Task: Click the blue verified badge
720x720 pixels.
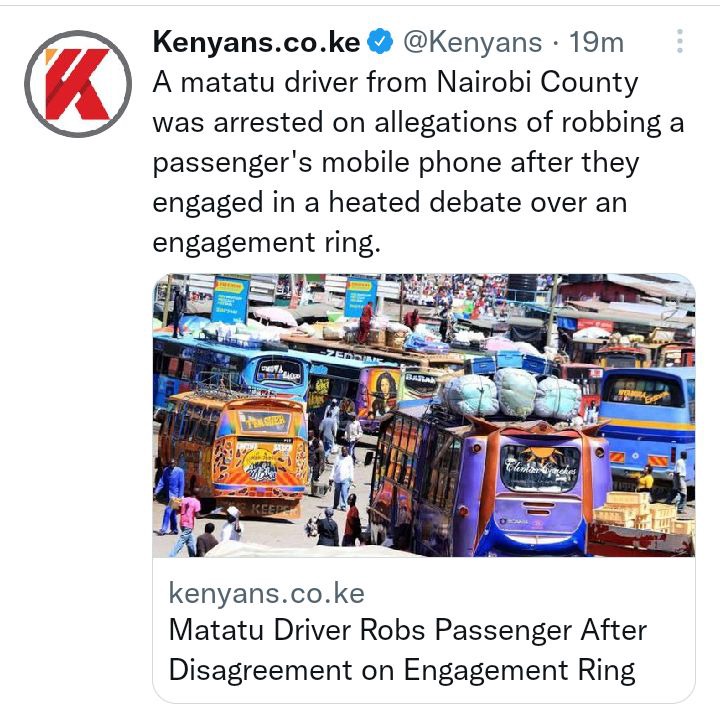Action: tap(380, 42)
